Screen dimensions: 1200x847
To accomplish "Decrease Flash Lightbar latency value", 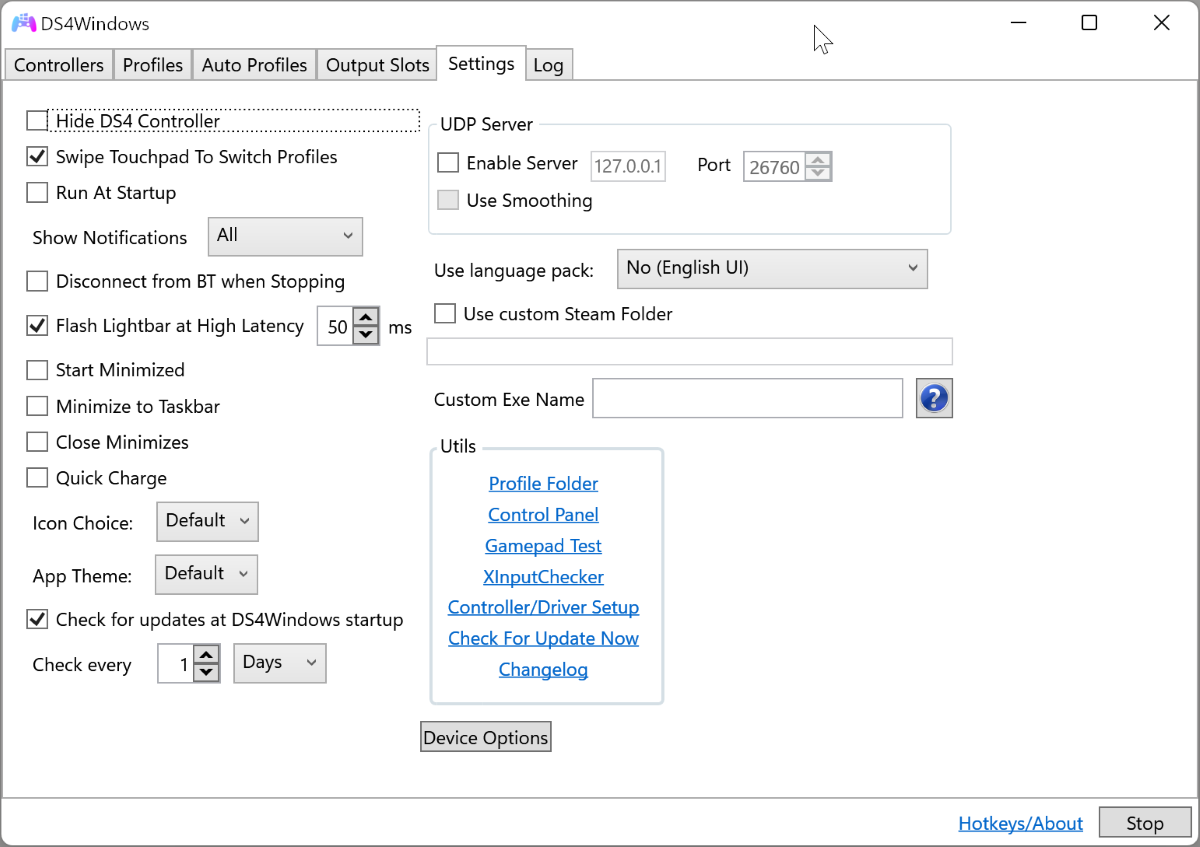I will [x=366, y=335].
